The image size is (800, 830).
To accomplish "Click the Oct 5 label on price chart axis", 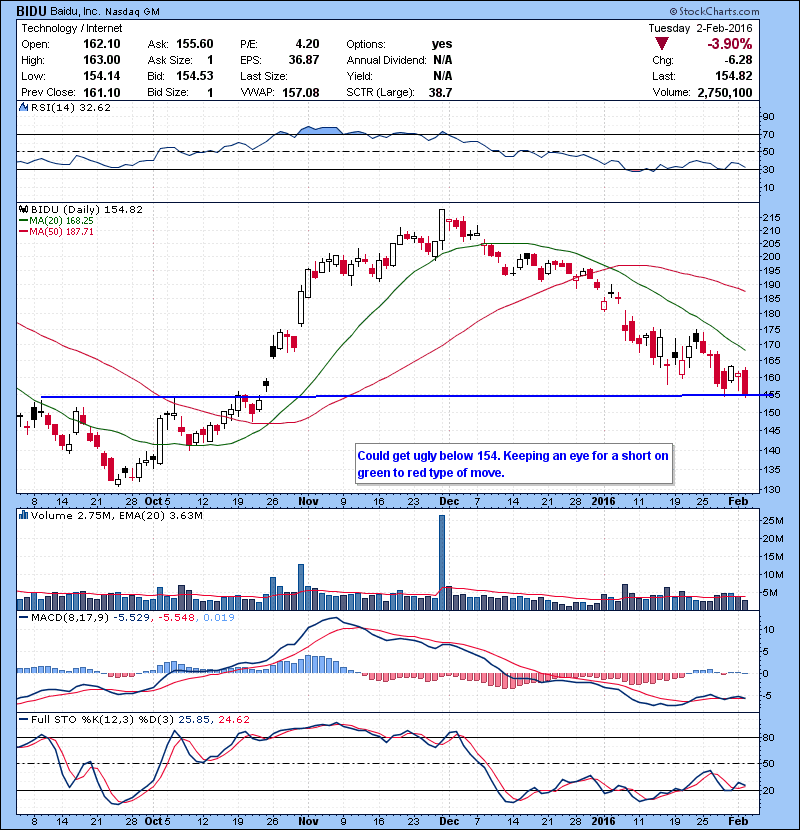I will point(157,501).
